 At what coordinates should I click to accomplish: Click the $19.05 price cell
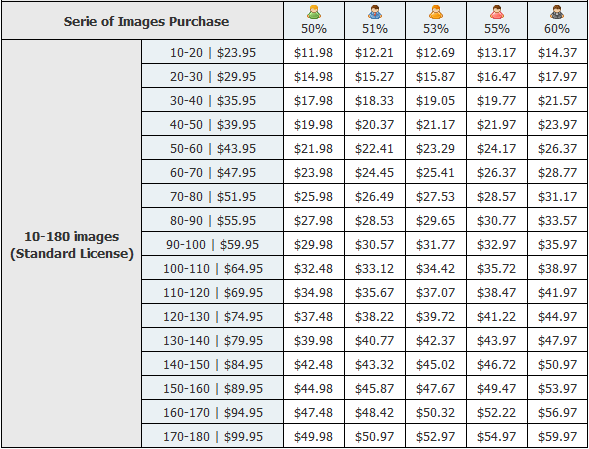[x=435, y=100]
